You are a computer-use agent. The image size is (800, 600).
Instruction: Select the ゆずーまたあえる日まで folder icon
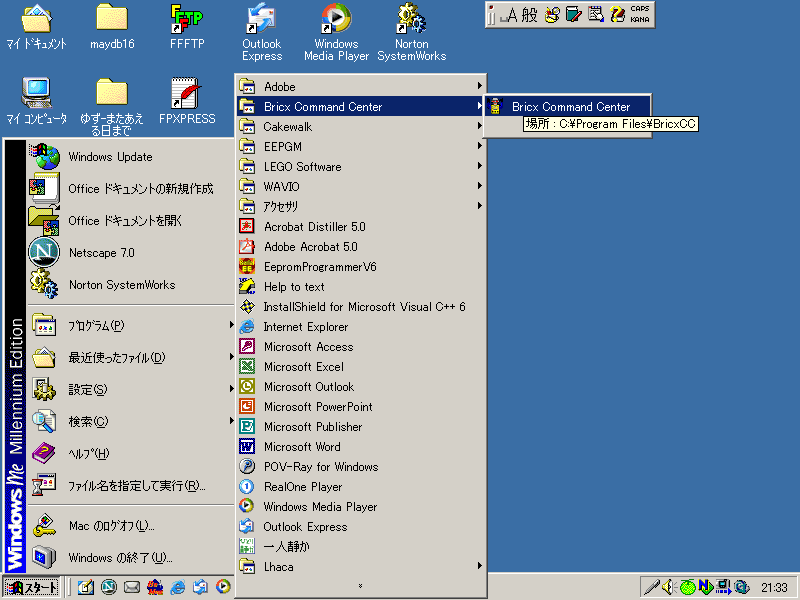click(x=112, y=107)
